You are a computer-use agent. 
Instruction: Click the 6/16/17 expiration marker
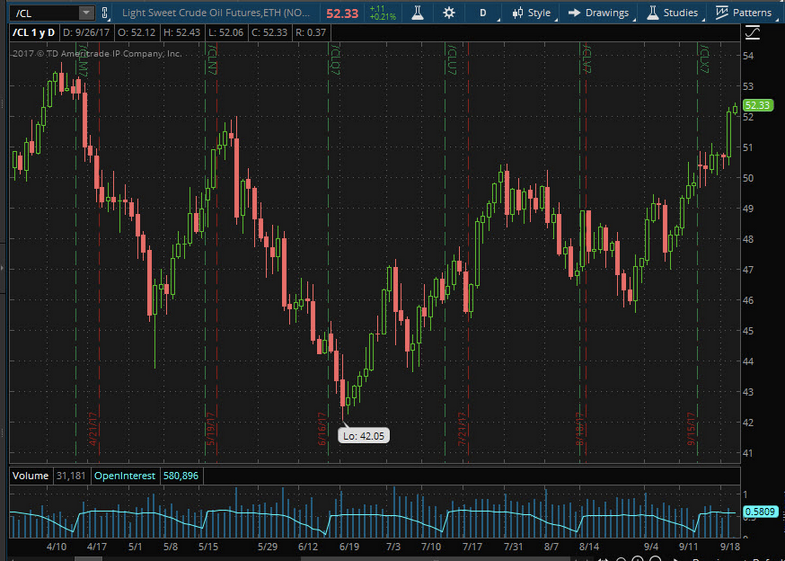pyautogui.click(x=321, y=429)
